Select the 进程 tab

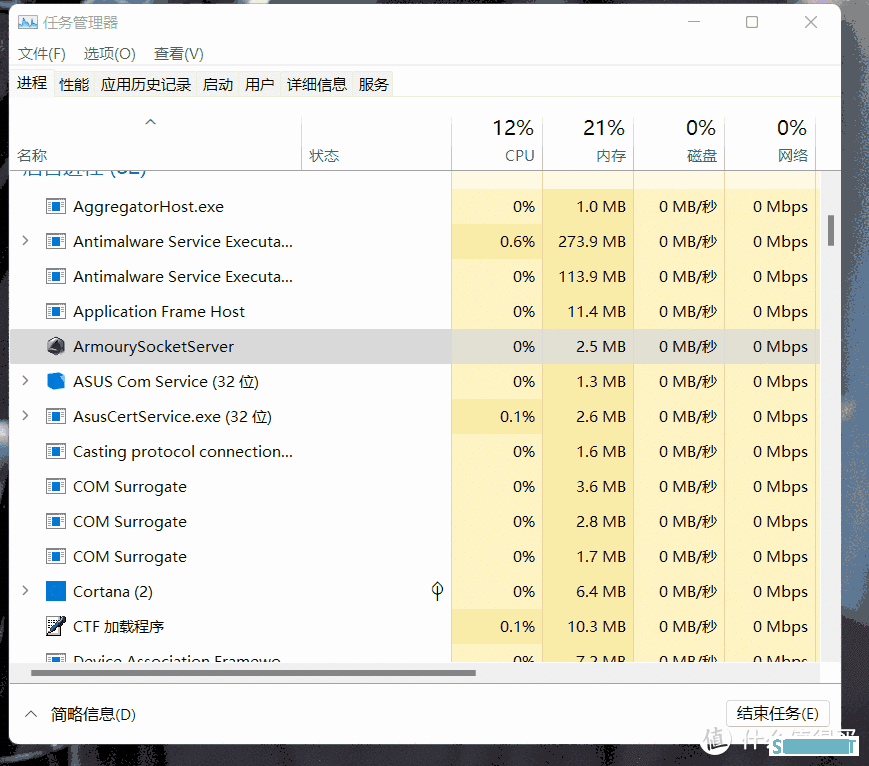32,83
